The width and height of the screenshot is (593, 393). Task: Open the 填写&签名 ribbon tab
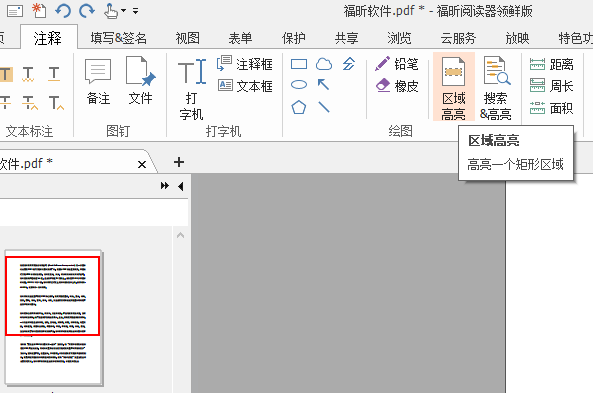tap(118, 38)
